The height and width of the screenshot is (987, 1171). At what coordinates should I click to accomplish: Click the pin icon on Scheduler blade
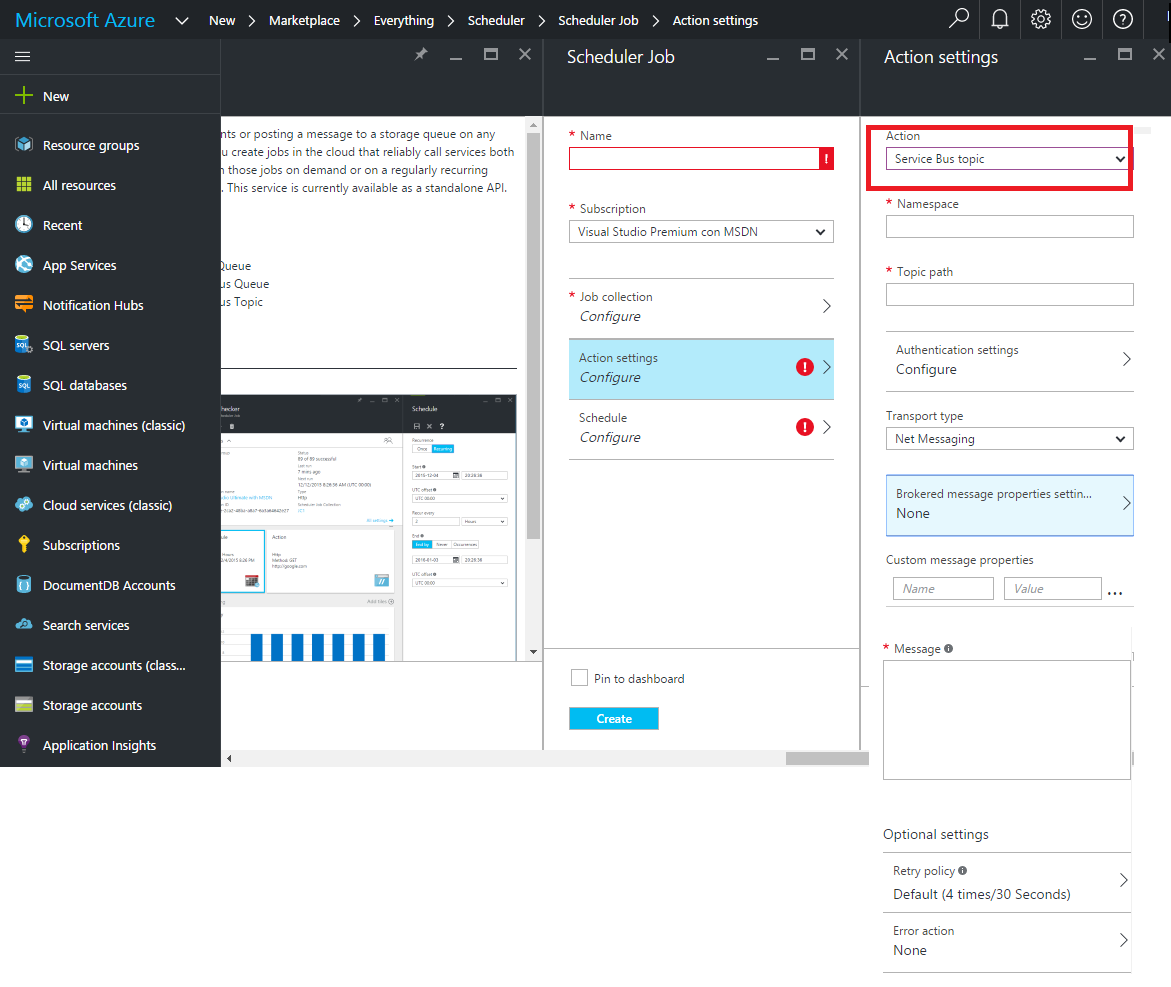(421, 56)
